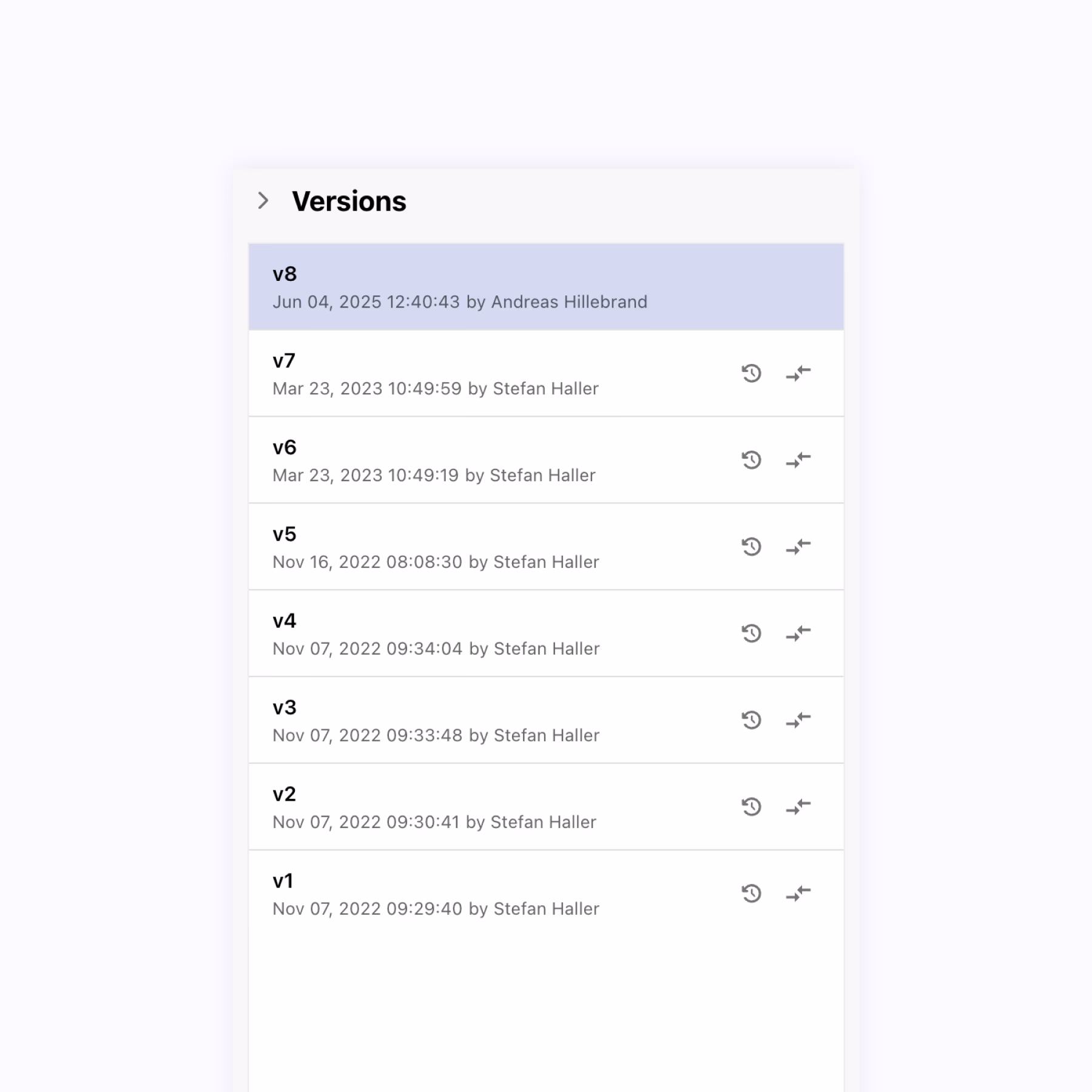
Task: Compare version v6 with current
Action: 798,460
